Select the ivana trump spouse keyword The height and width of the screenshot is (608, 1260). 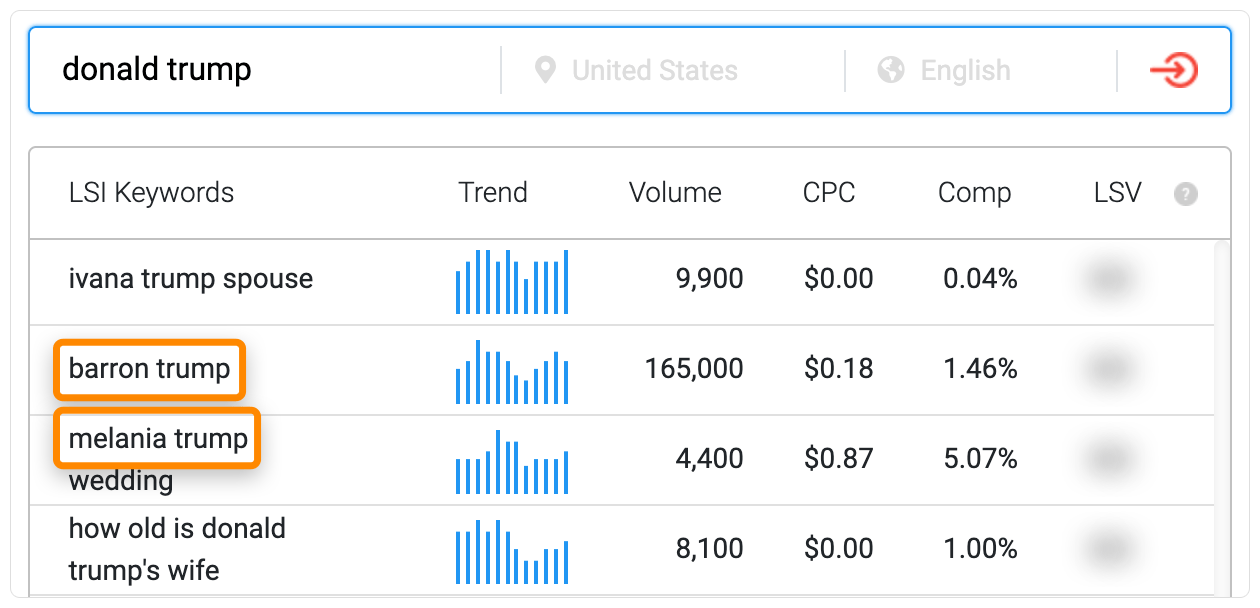[x=191, y=279]
